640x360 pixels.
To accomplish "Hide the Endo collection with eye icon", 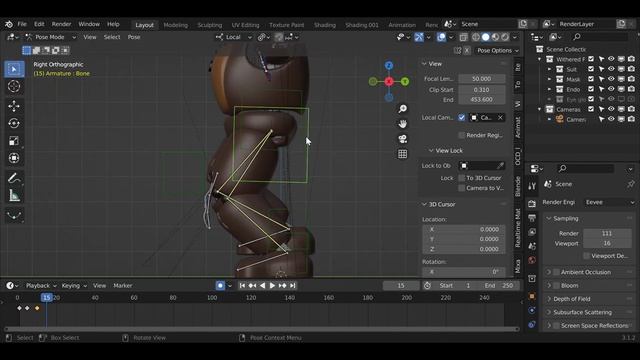I will (611, 89).
